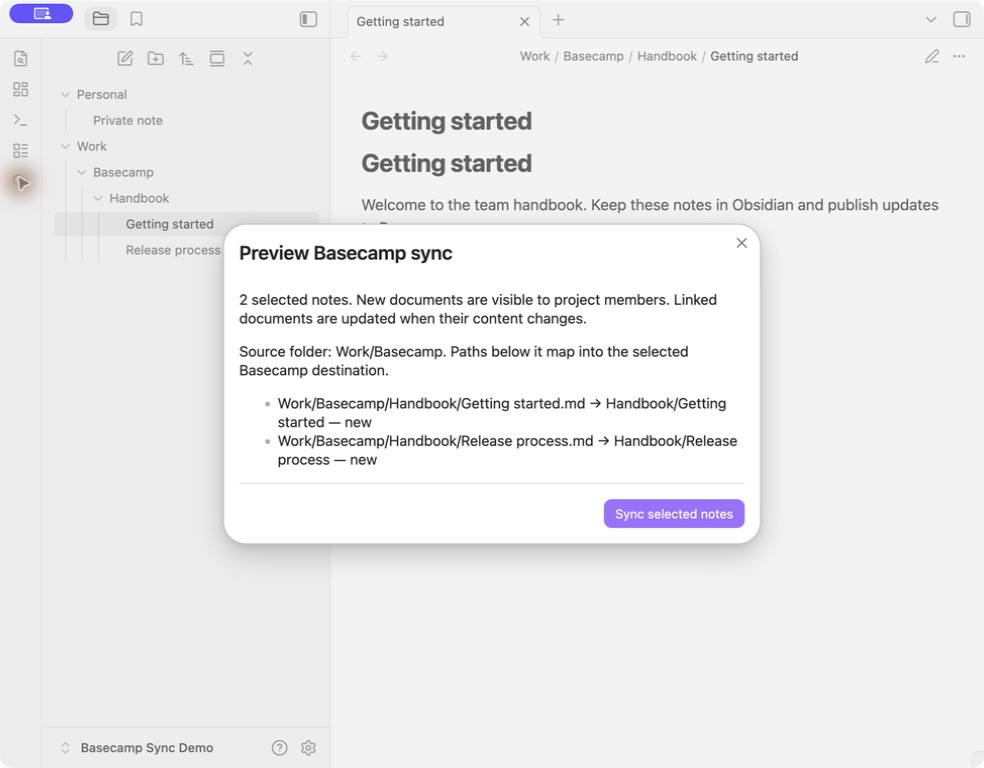
Task: Select Getting started note in tree
Action: coord(186,224)
